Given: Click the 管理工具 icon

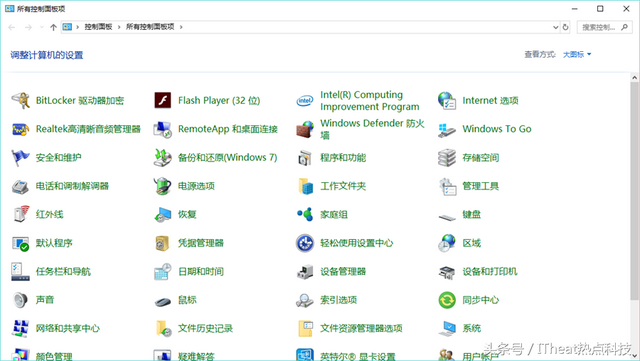Looking at the screenshot, I should click(447, 186).
